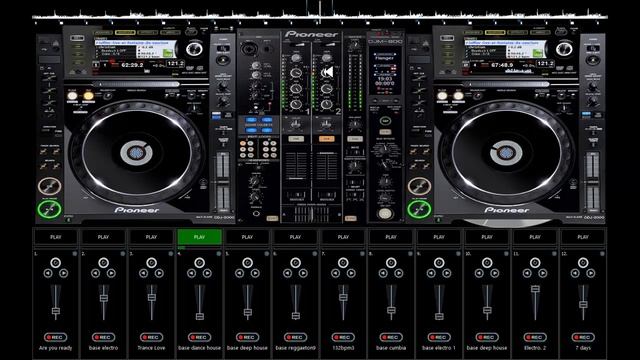Screen dimensions: 640x360
Task: Click REC button in base cumbia slot
Action: (391, 337)
